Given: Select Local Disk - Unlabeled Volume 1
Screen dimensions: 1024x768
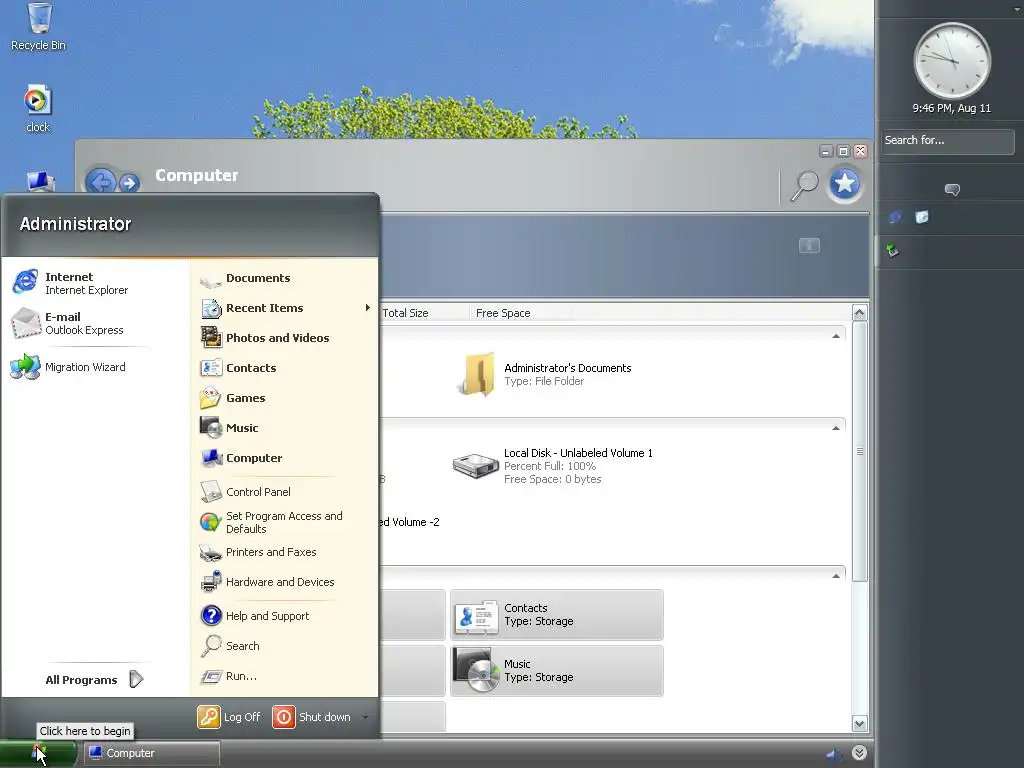Looking at the screenshot, I should (x=552, y=466).
